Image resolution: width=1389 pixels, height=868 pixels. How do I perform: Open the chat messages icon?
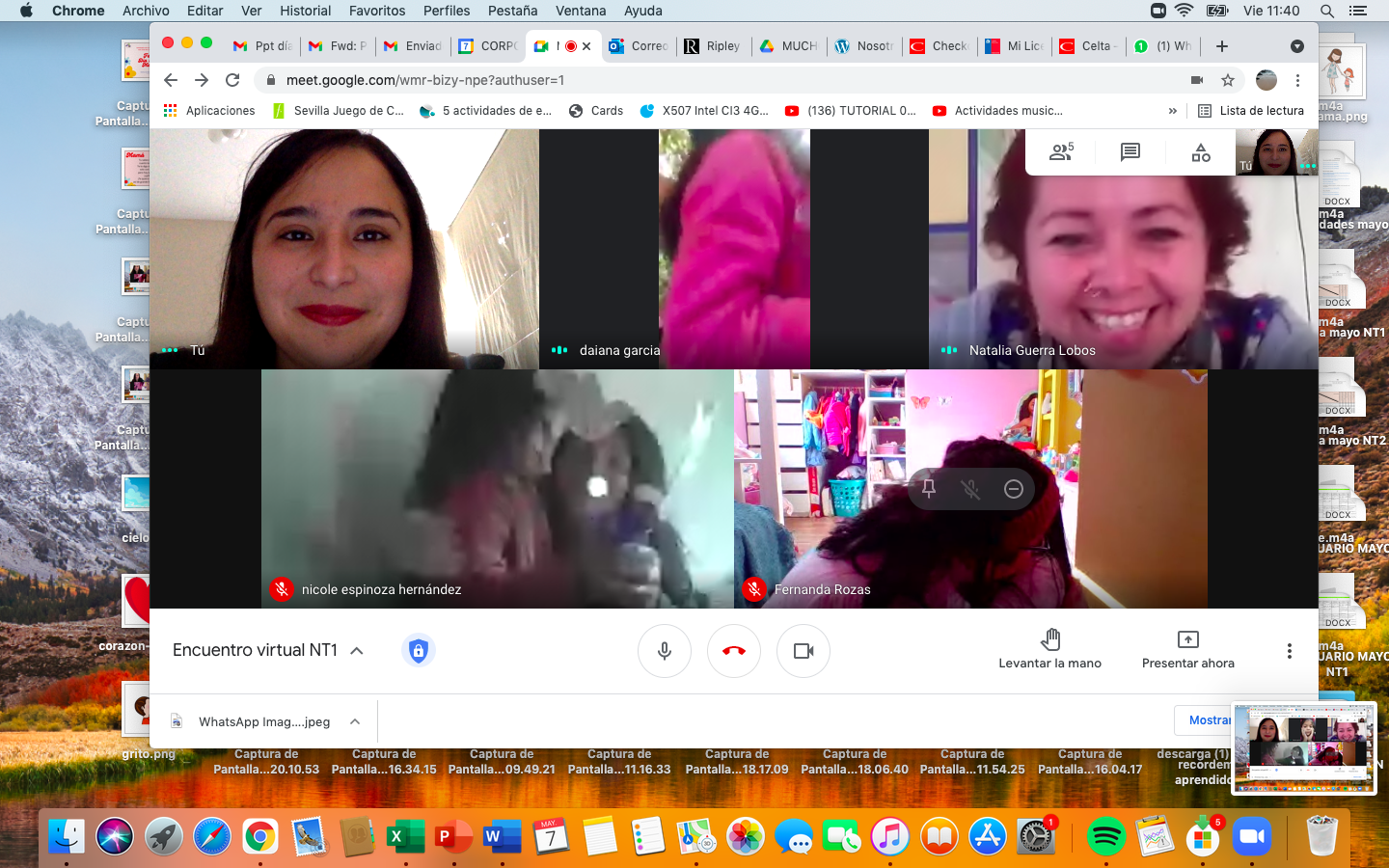(1130, 152)
